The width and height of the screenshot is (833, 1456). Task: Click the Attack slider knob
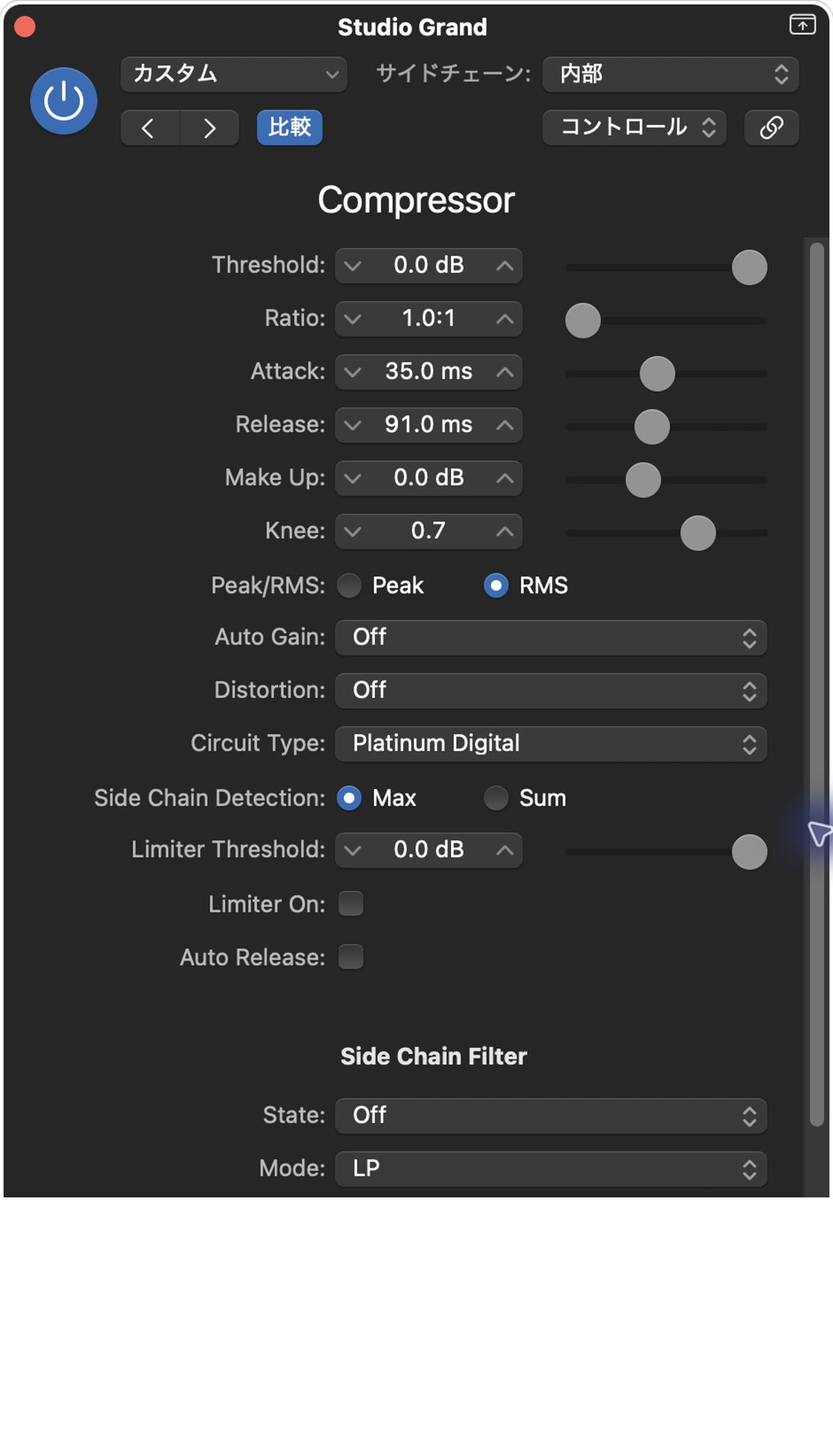coord(657,373)
